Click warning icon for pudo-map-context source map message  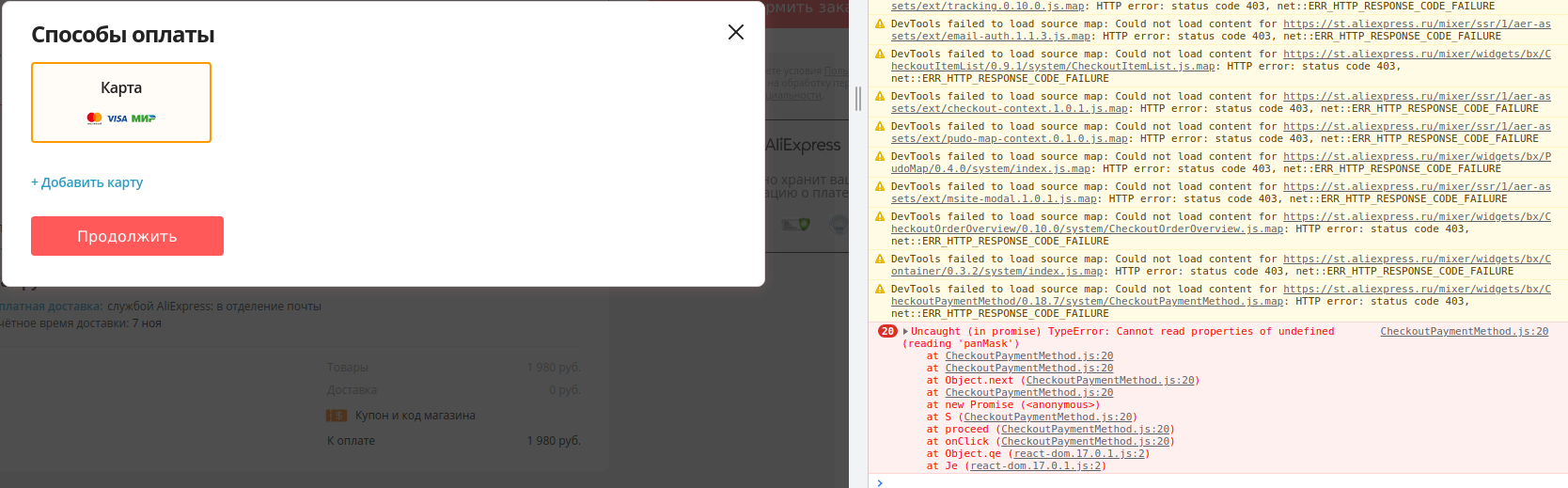[880, 127]
